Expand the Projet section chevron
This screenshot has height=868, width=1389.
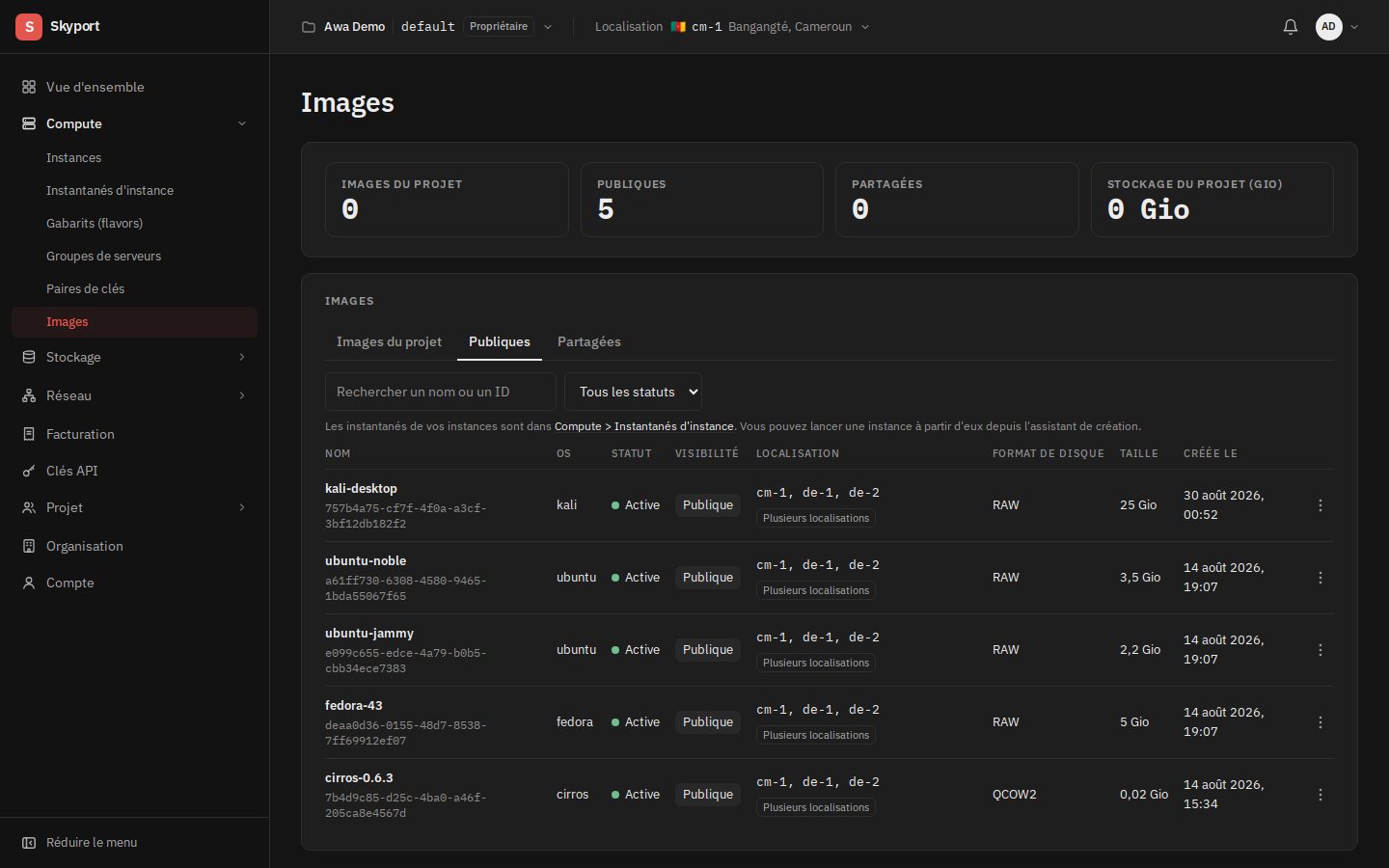point(242,507)
